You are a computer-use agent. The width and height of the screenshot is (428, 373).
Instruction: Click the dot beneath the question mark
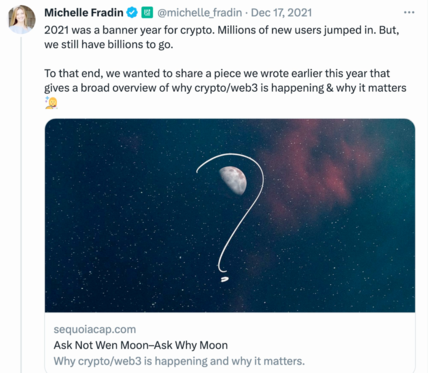point(224,279)
